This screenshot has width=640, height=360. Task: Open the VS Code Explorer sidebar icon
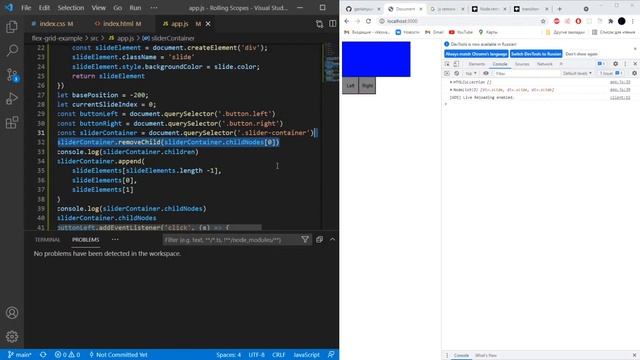point(12,27)
